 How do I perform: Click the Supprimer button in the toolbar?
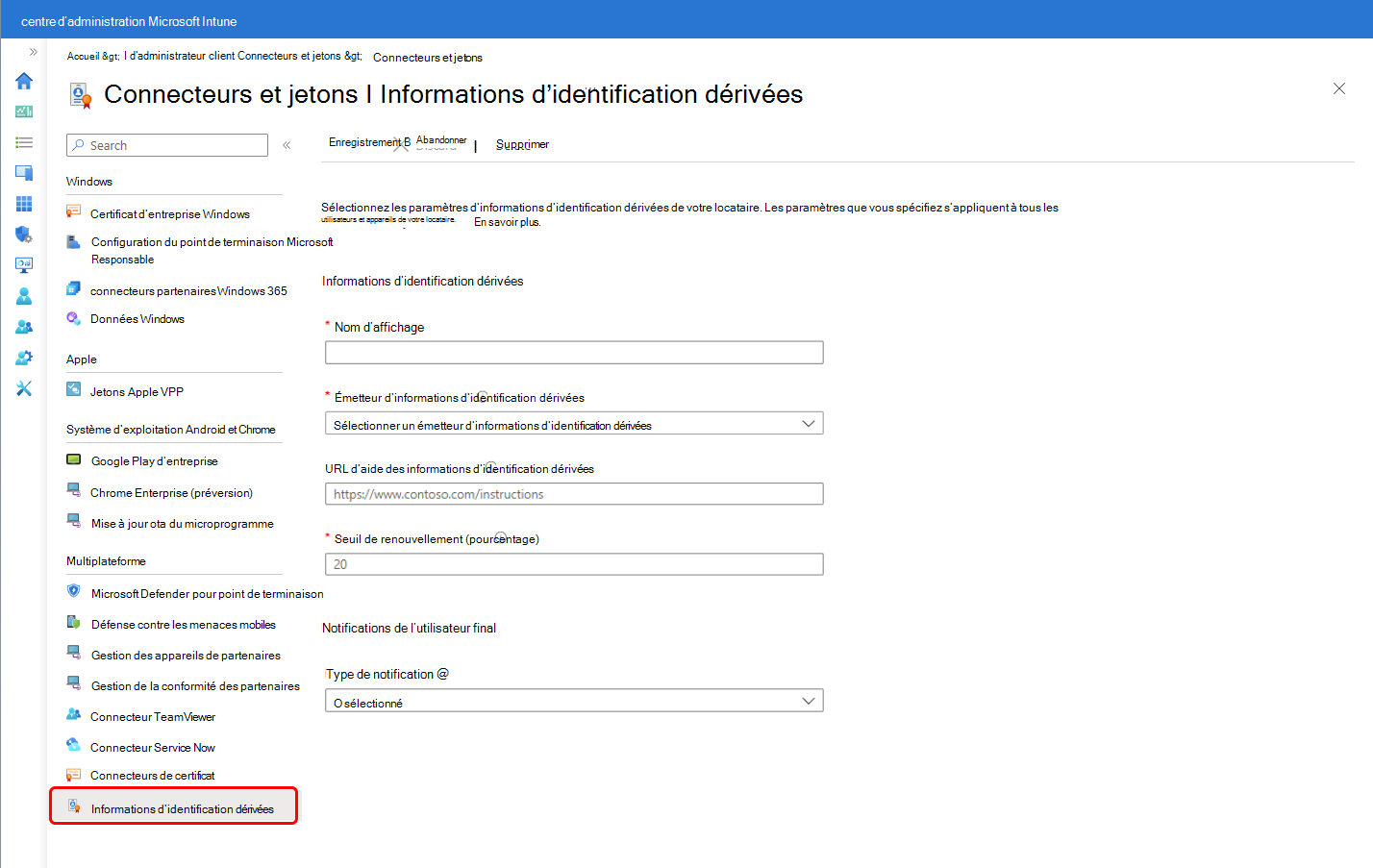point(522,144)
